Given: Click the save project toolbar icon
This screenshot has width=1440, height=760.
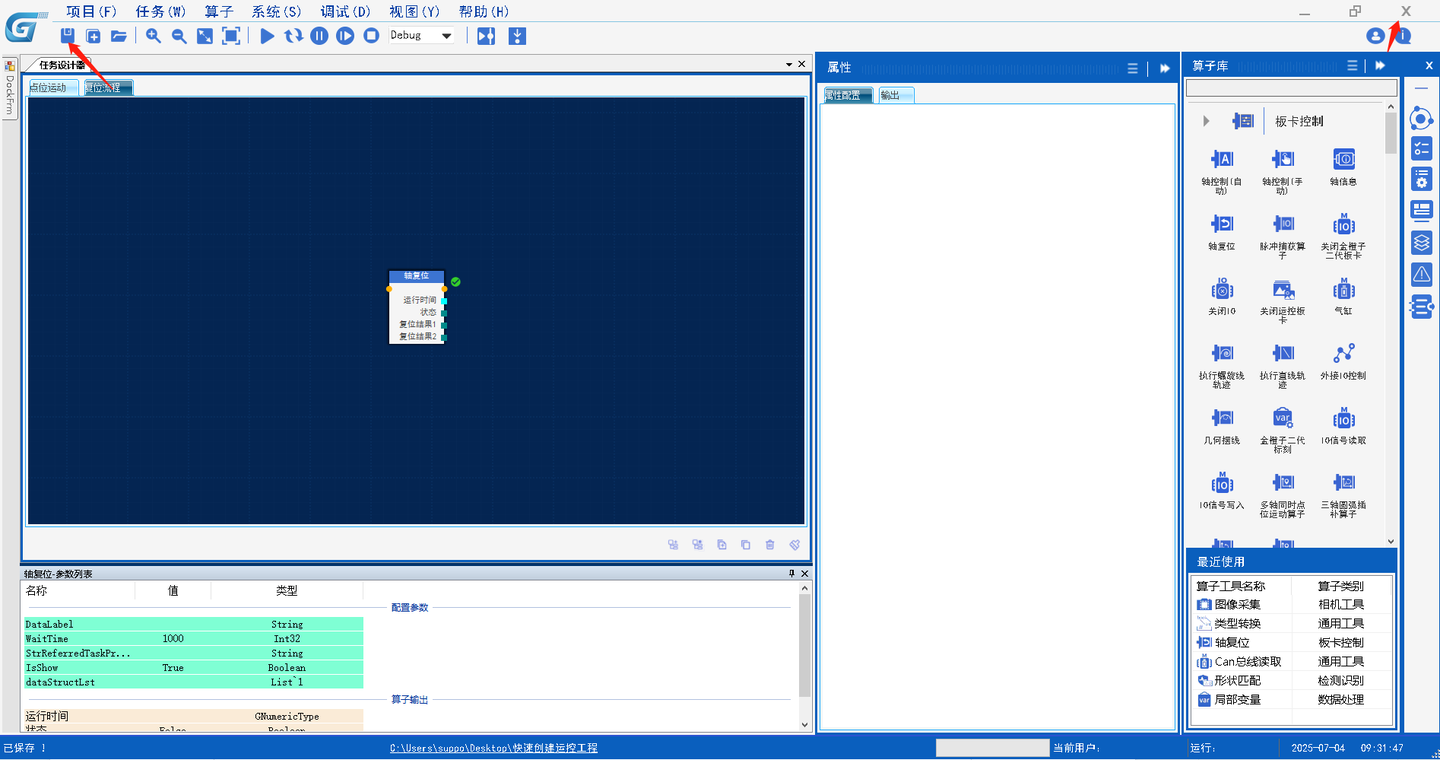Looking at the screenshot, I should [x=68, y=36].
